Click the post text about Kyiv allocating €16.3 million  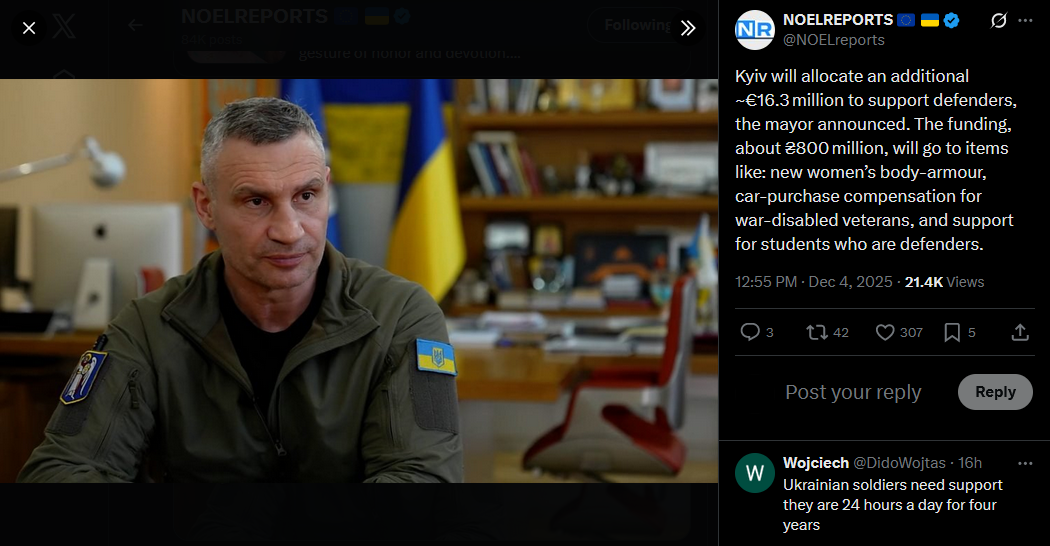click(876, 160)
